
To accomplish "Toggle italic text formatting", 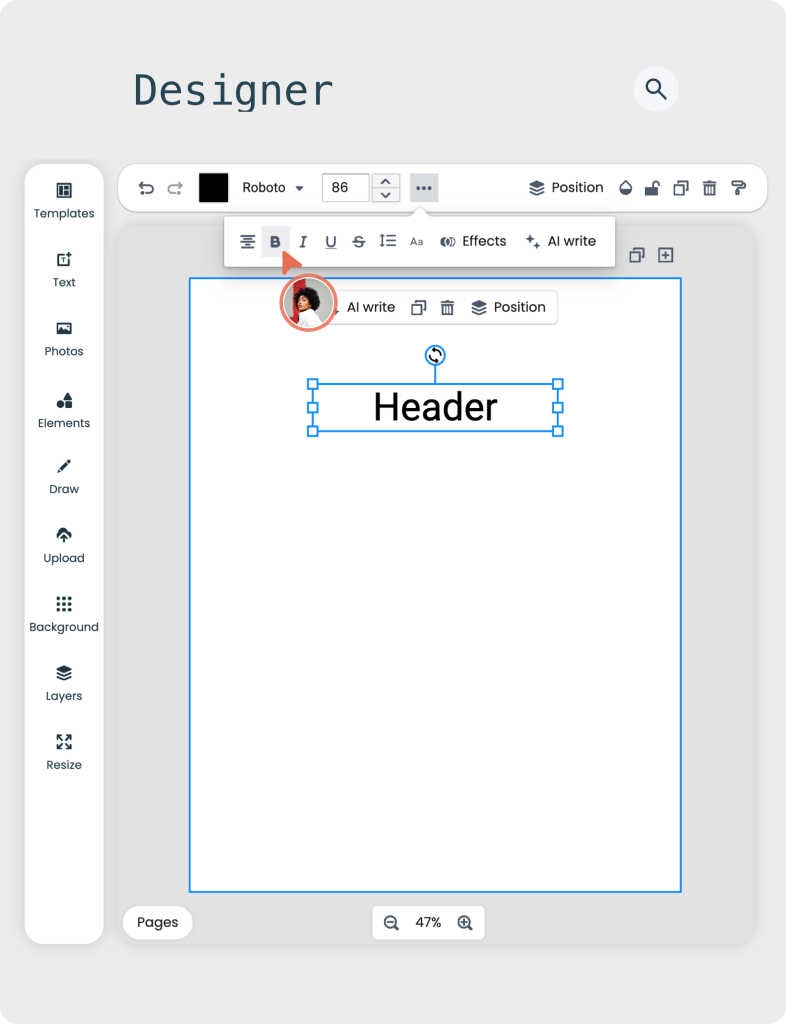I will click(303, 242).
